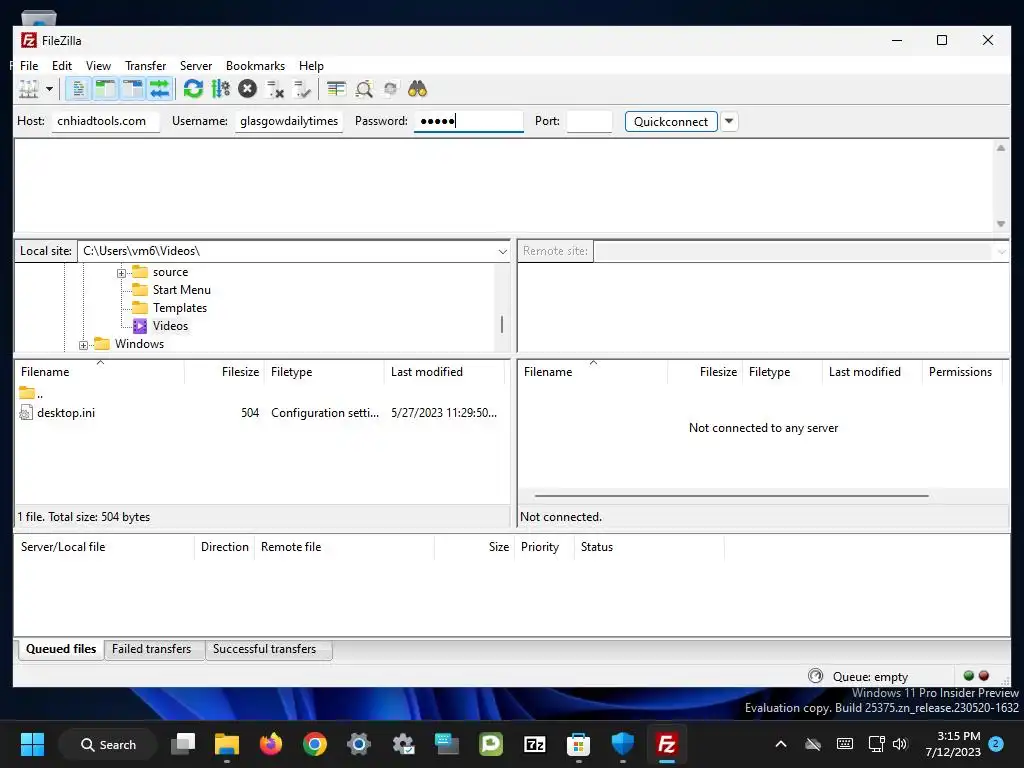The width and height of the screenshot is (1024, 768).
Task: Click the disconnect from server icon
Action: (x=275, y=89)
